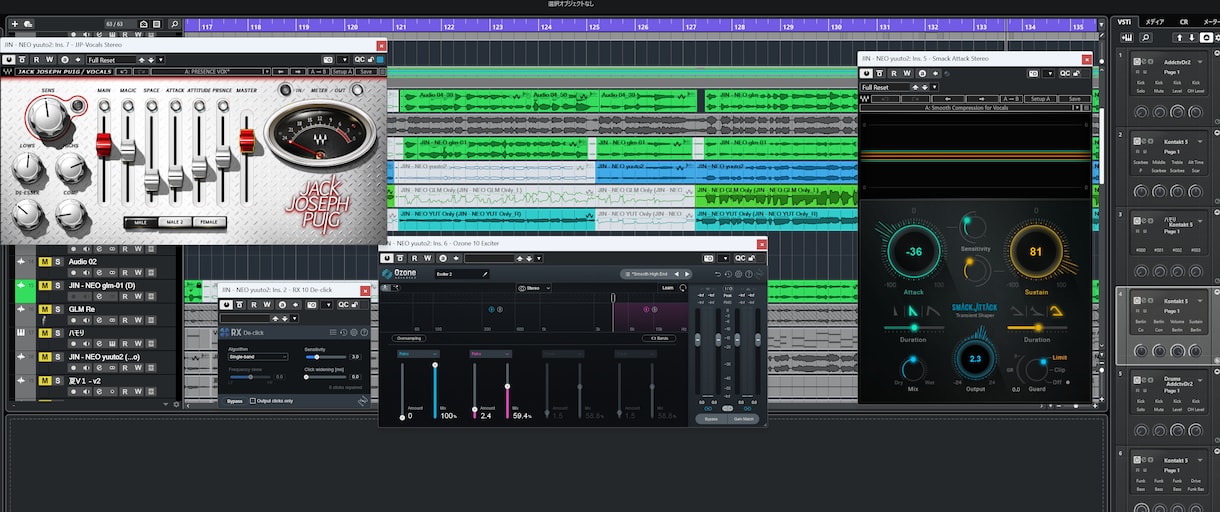Click the Bands button in Ozone Exciter
The image size is (1220, 512).
pyautogui.click(x=661, y=338)
